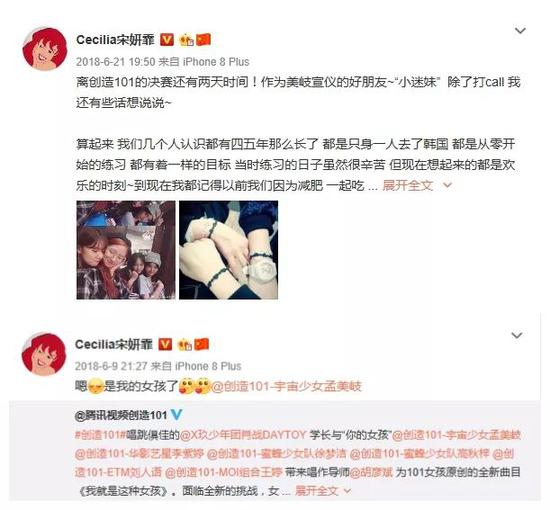Screen dimensions: 550x510
Task: Open second post's profile avatar
Action: [43, 354]
